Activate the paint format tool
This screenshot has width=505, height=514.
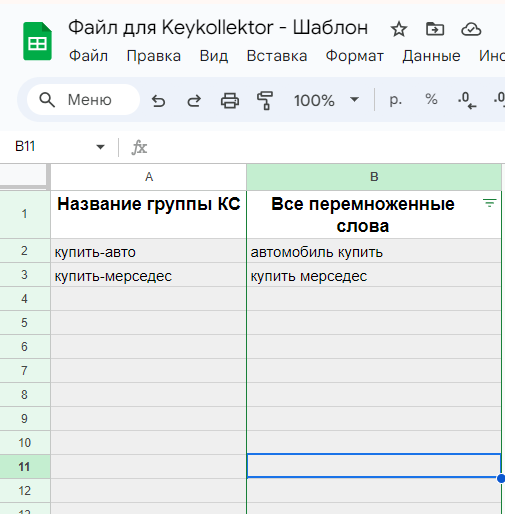pos(265,100)
